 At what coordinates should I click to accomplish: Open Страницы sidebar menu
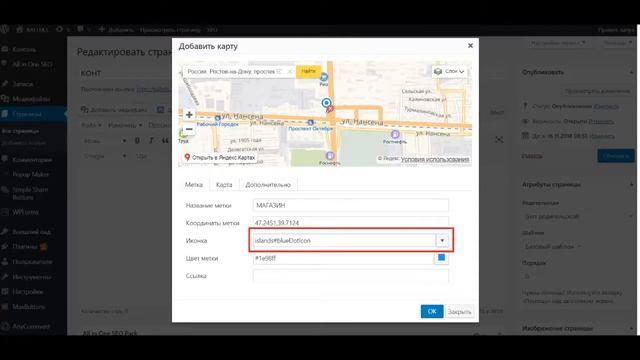27,114
